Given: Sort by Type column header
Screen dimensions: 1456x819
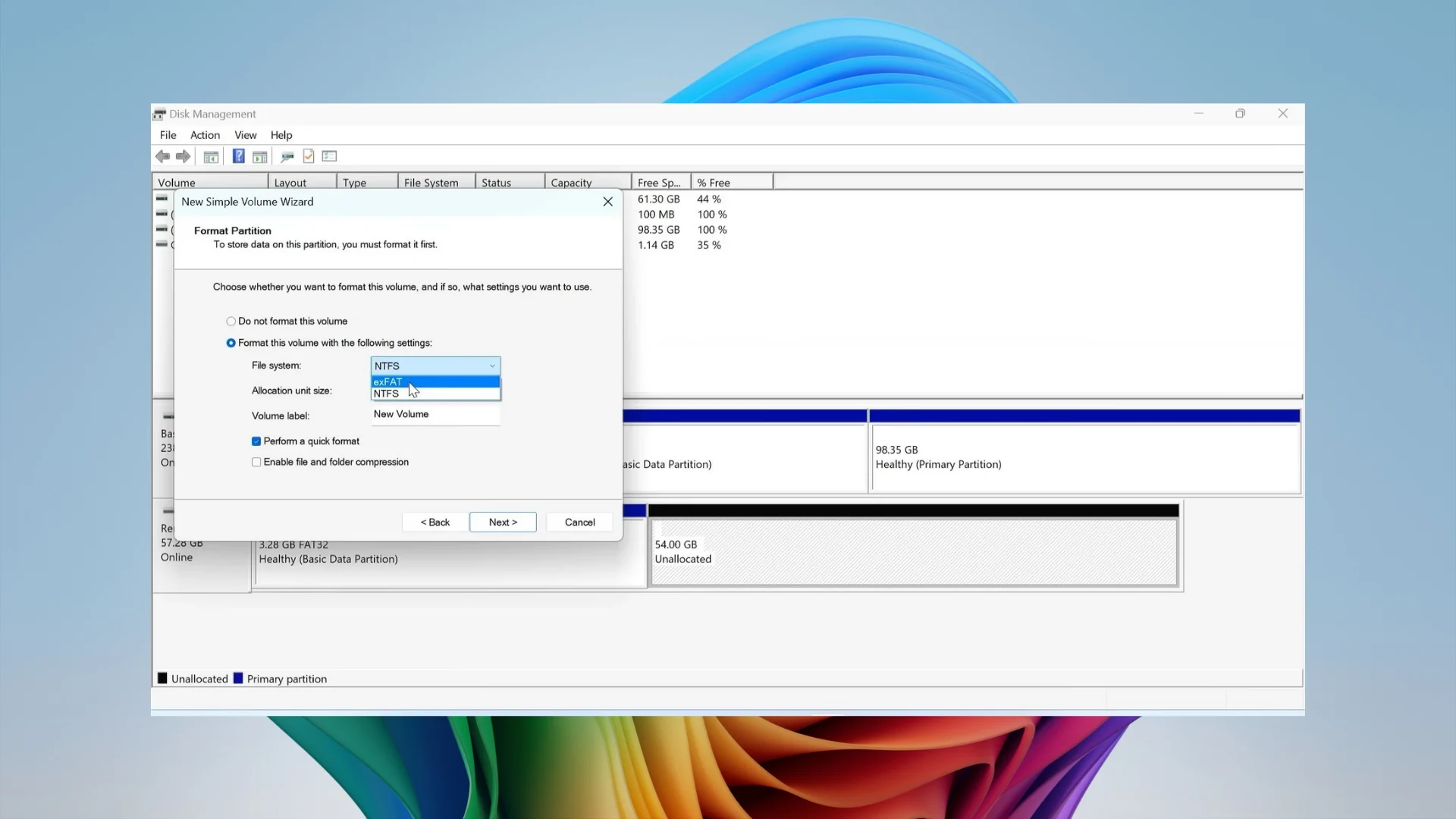Looking at the screenshot, I should click(x=367, y=182).
